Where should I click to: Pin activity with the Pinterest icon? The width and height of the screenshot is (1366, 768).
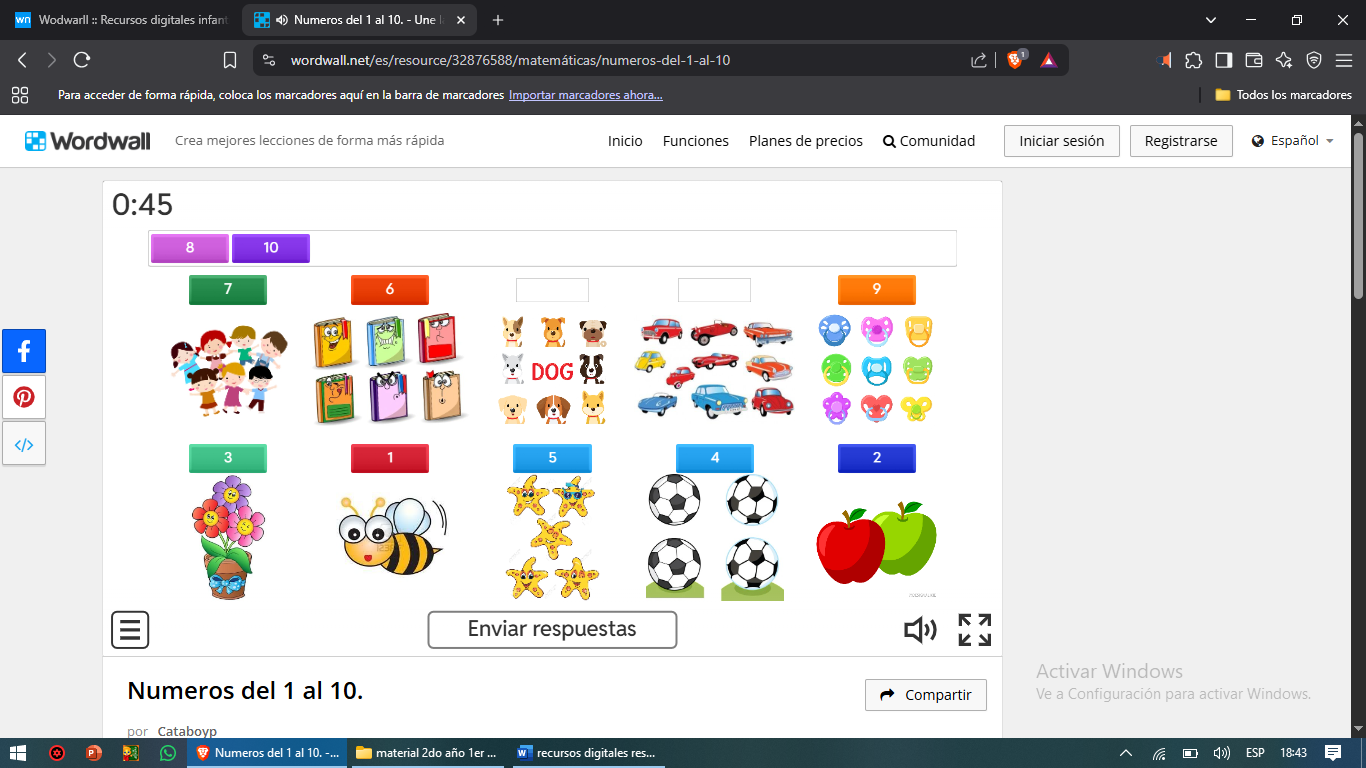click(24, 397)
